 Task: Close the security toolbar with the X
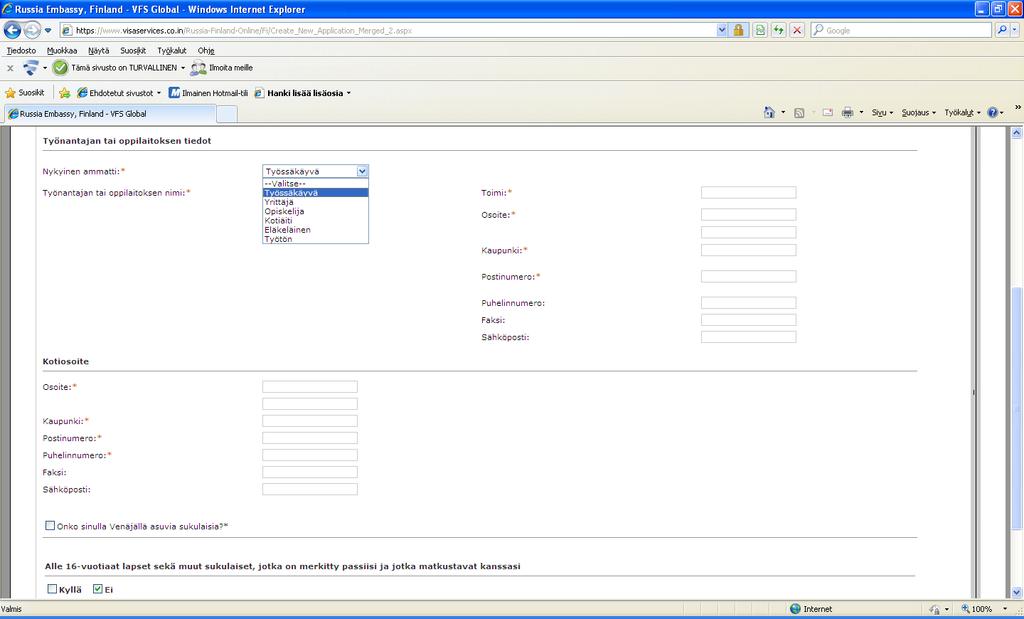click(x=10, y=68)
